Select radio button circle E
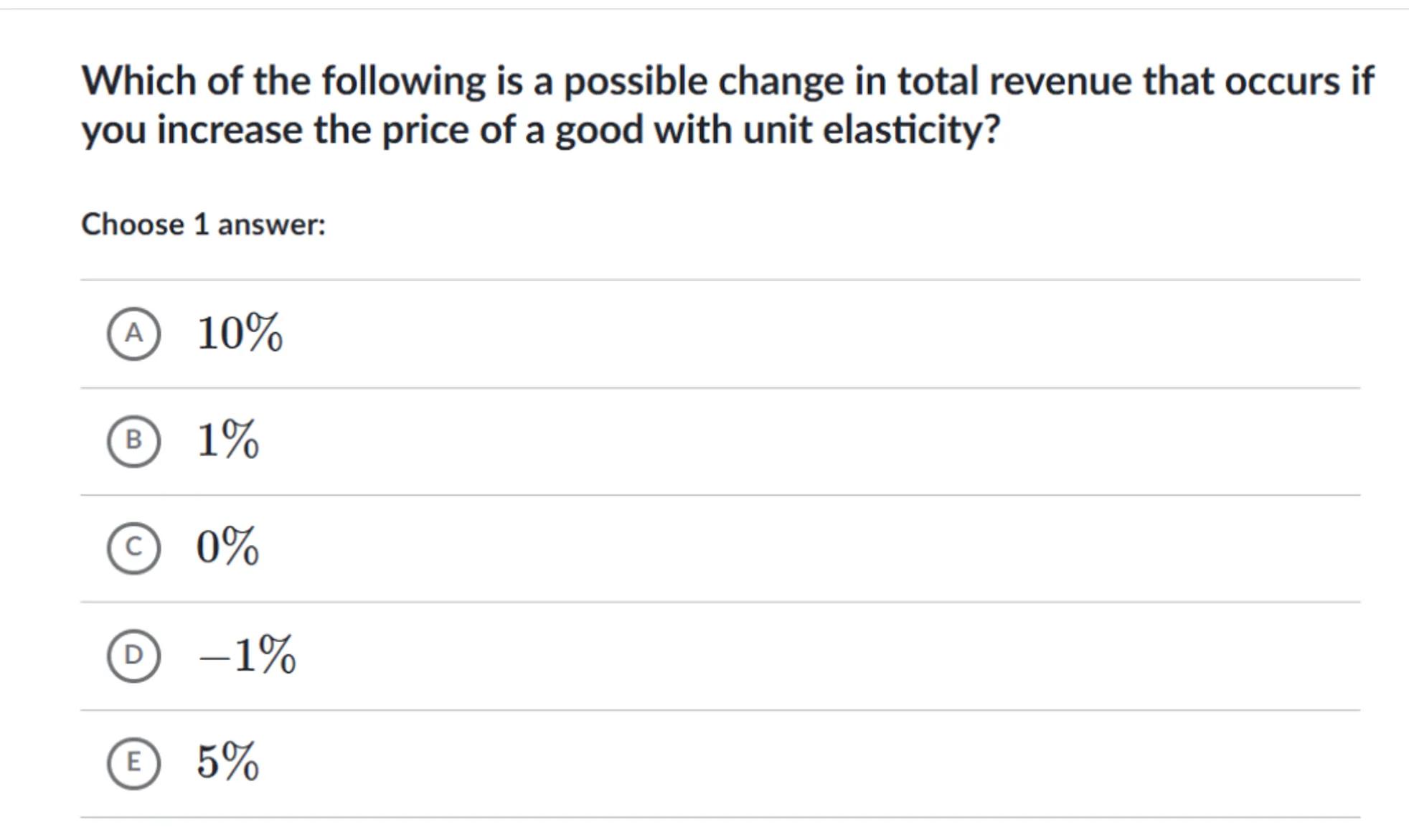This screenshot has height=840, width=1409. tap(133, 763)
